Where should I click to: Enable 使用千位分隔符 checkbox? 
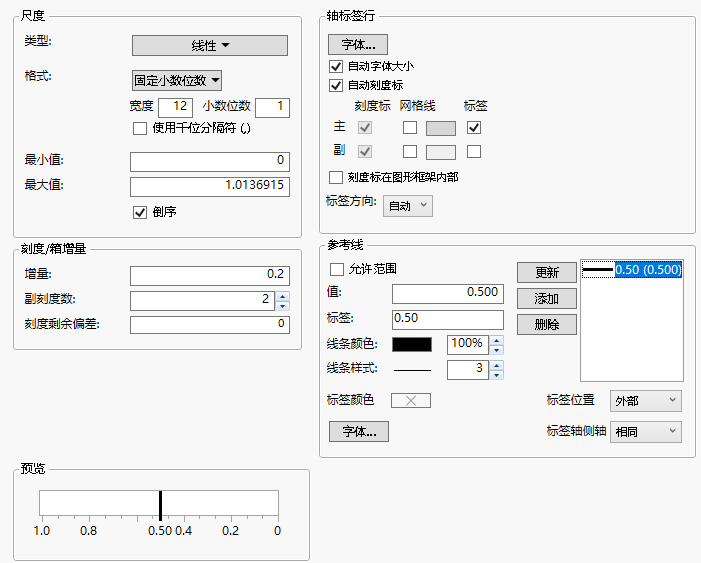point(140,129)
